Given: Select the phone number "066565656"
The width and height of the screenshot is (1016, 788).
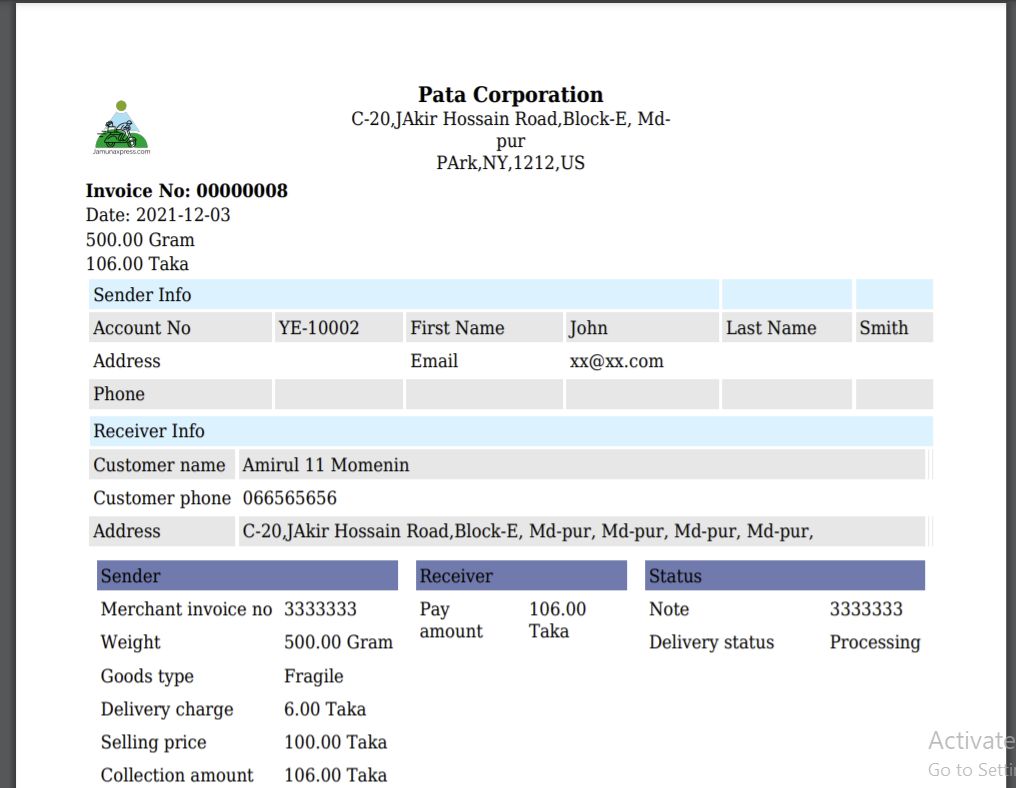Looking at the screenshot, I should 290,498.
